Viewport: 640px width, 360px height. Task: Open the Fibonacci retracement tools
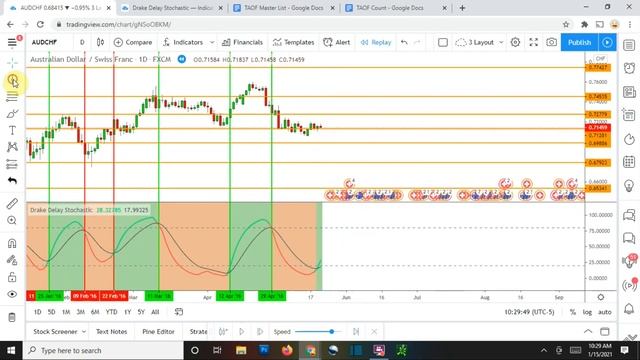tap(12, 97)
